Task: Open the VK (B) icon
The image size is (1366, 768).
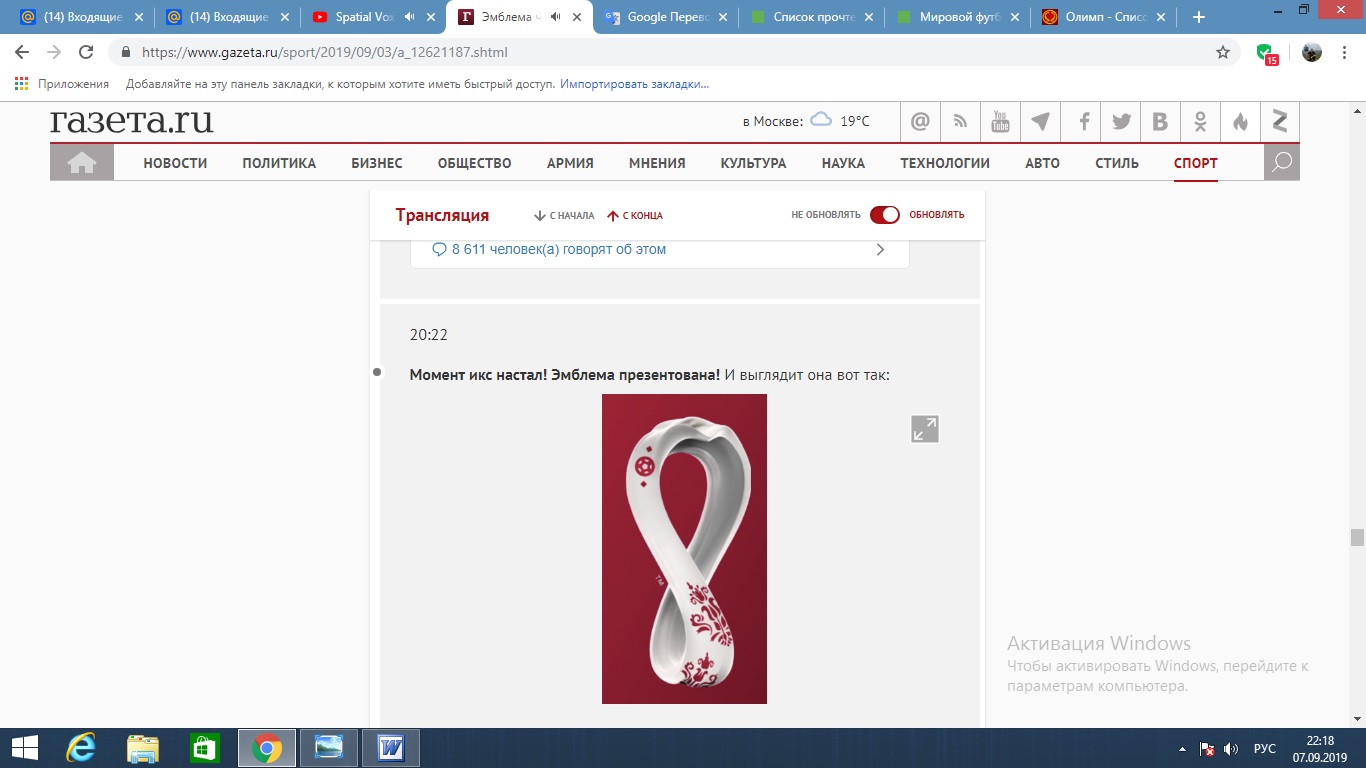Action: (x=1160, y=122)
